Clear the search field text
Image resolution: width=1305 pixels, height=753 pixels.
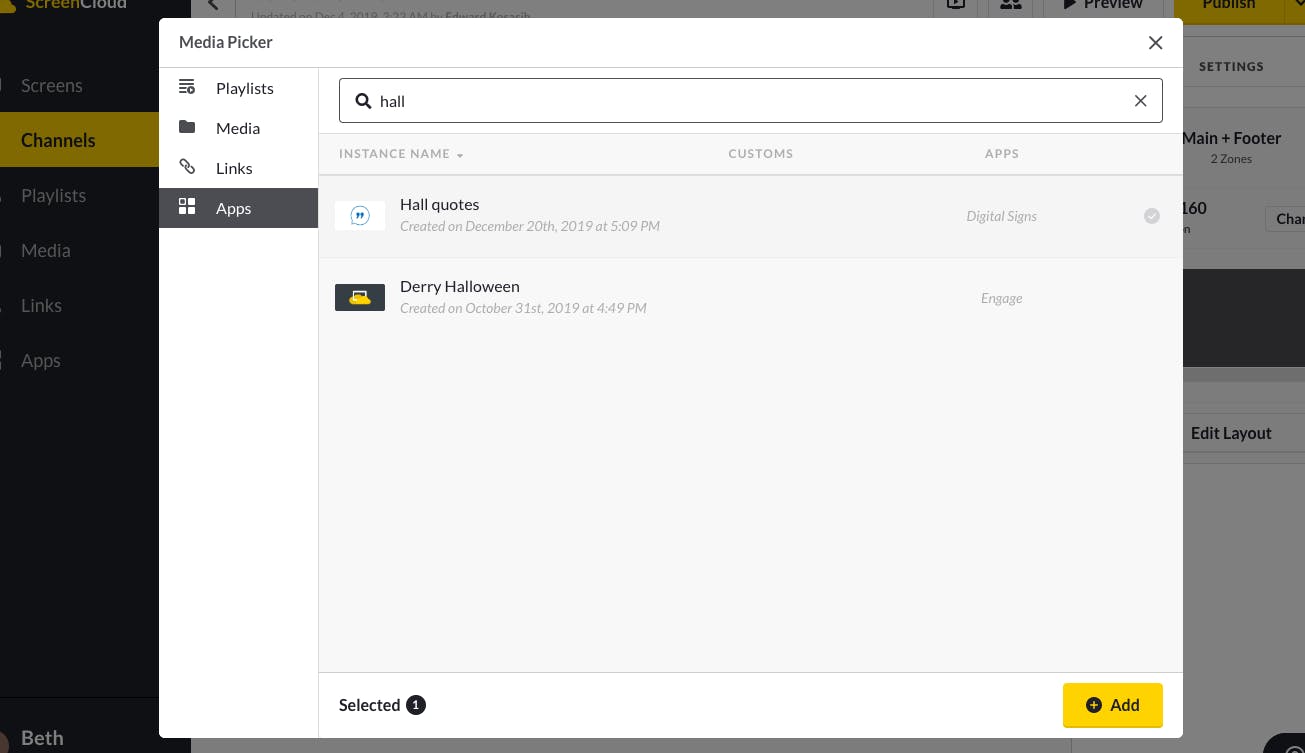click(x=1140, y=101)
